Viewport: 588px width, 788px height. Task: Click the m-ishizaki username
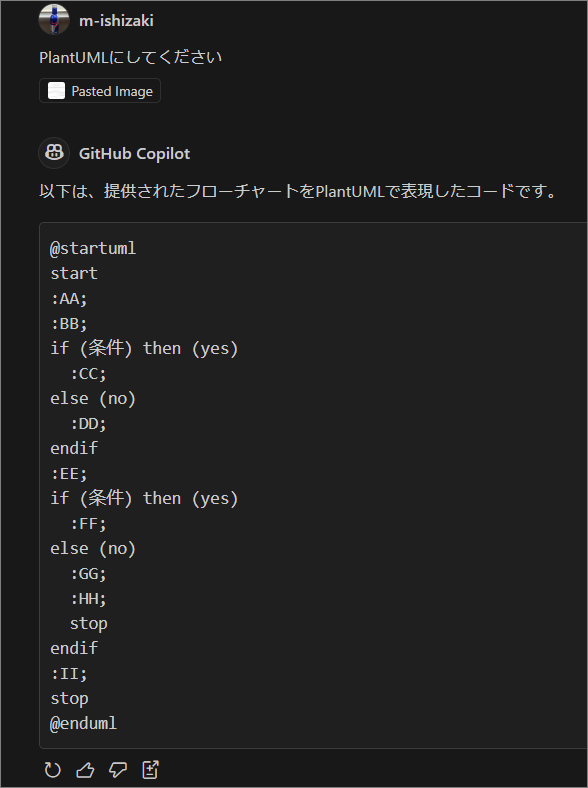(116, 21)
